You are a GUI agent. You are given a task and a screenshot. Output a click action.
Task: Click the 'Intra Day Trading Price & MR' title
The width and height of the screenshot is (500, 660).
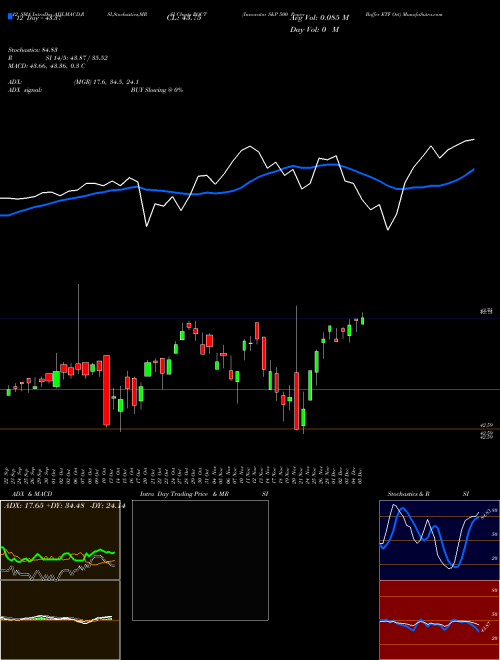coord(184,494)
